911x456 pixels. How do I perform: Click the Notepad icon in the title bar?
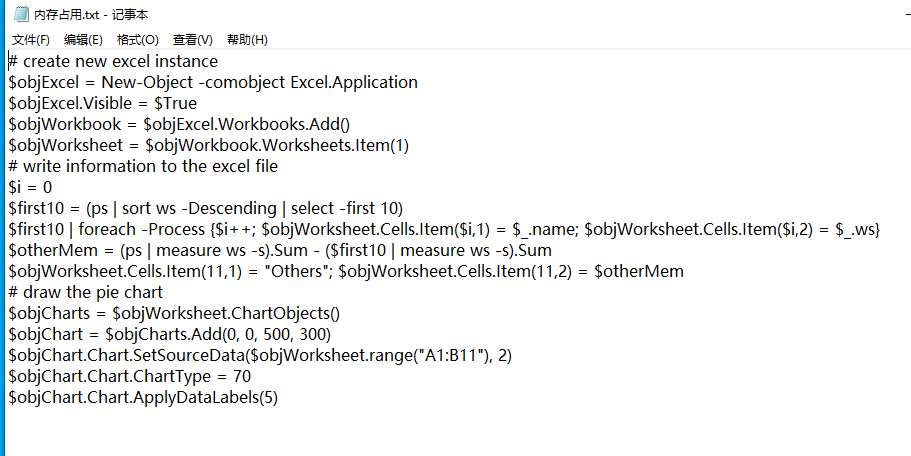(x=20, y=13)
